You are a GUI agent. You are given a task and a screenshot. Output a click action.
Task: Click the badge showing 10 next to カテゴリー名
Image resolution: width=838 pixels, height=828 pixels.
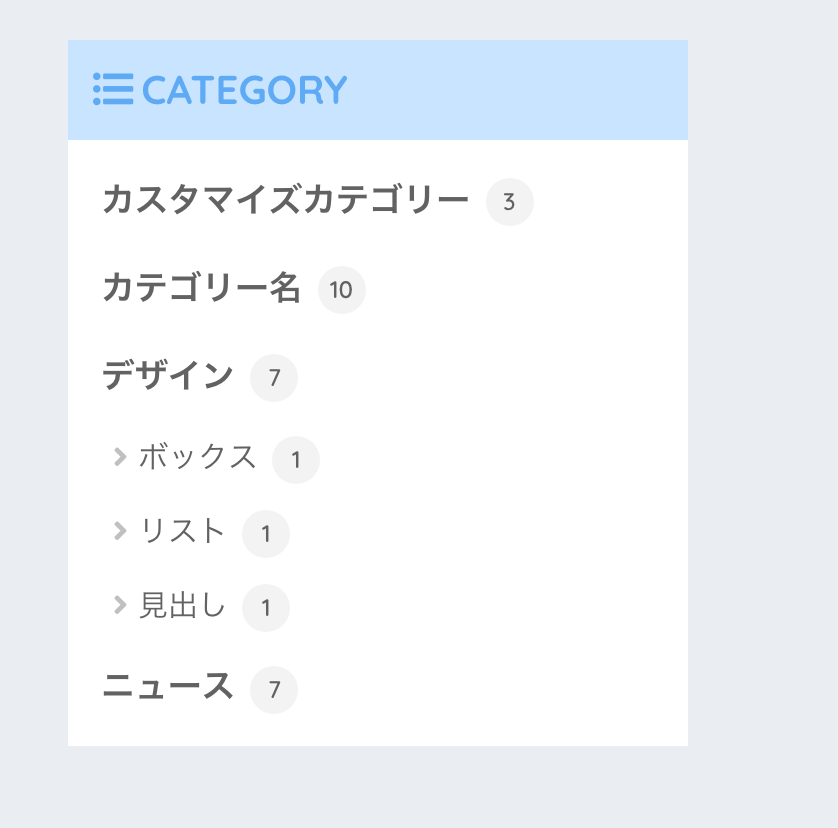coord(341,290)
